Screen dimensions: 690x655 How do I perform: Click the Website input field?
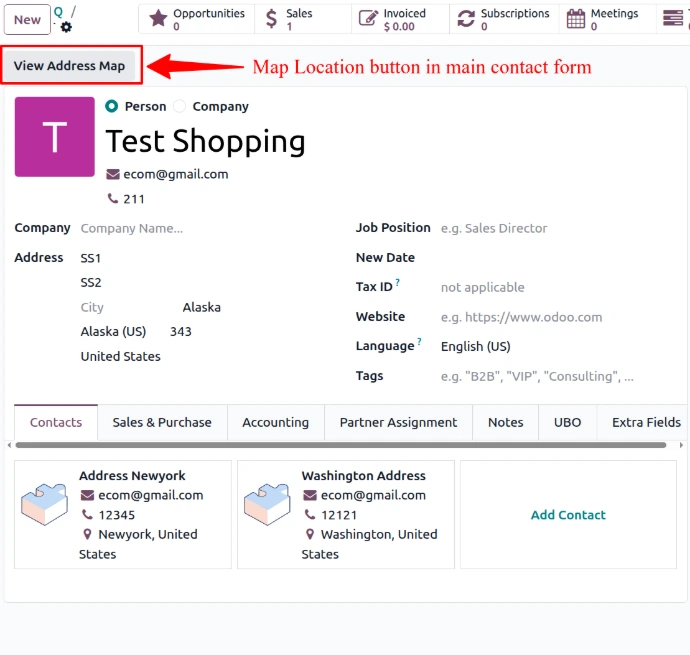(x=540, y=317)
